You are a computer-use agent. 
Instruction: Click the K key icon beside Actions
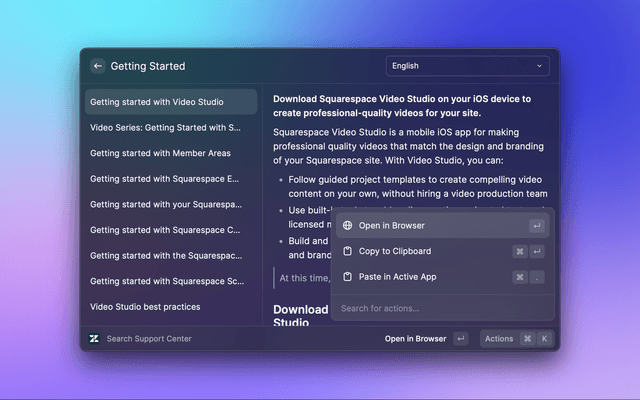click(x=544, y=339)
